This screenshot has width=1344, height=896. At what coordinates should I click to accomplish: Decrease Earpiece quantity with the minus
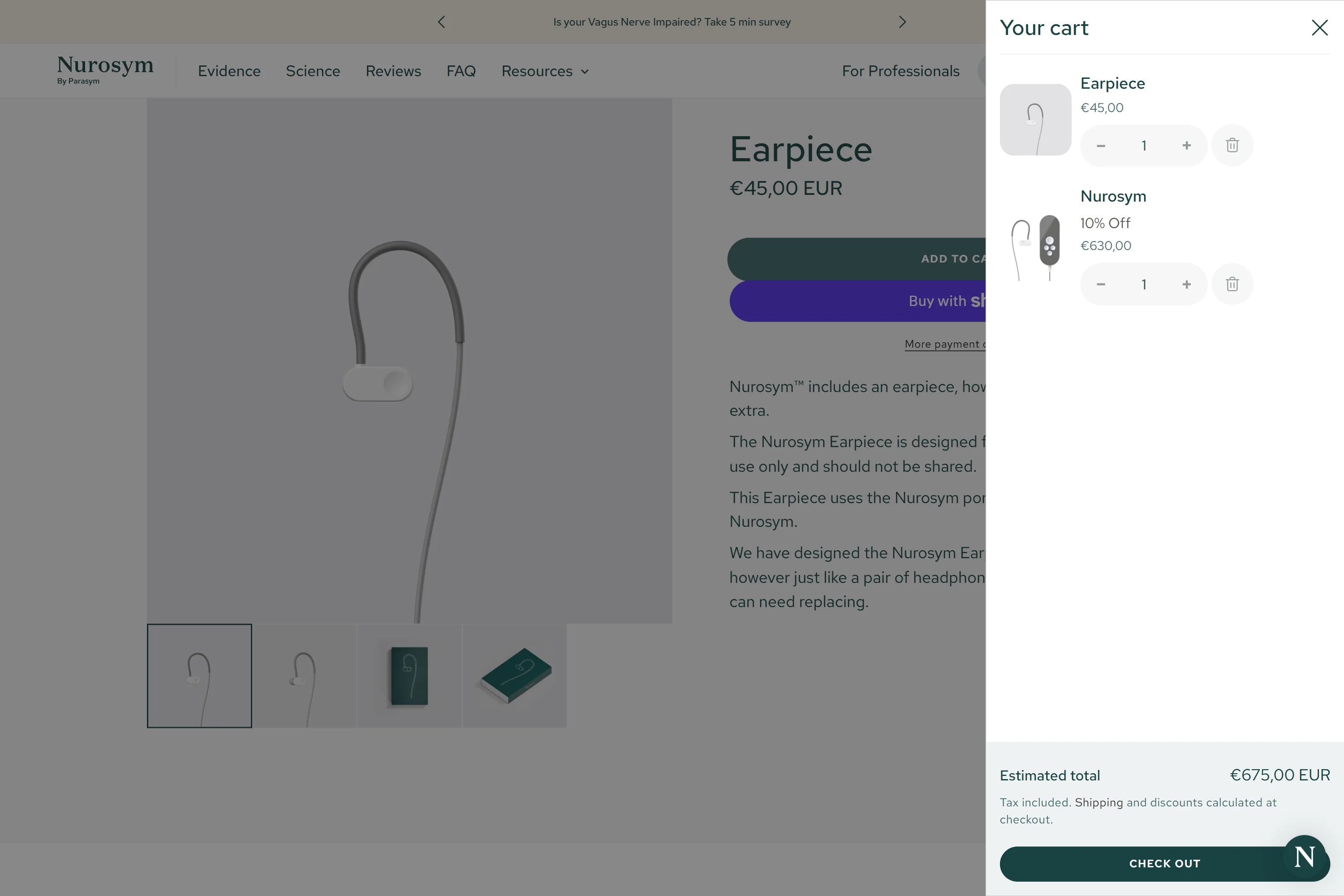[x=1101, y=145]
